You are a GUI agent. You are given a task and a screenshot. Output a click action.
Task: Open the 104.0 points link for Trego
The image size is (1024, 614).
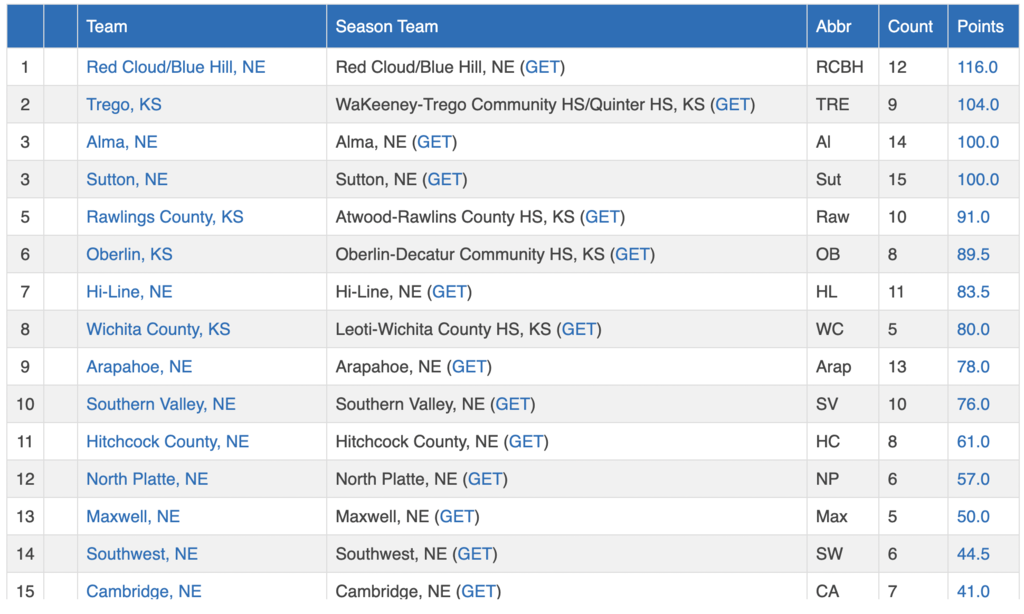(978, 105)
